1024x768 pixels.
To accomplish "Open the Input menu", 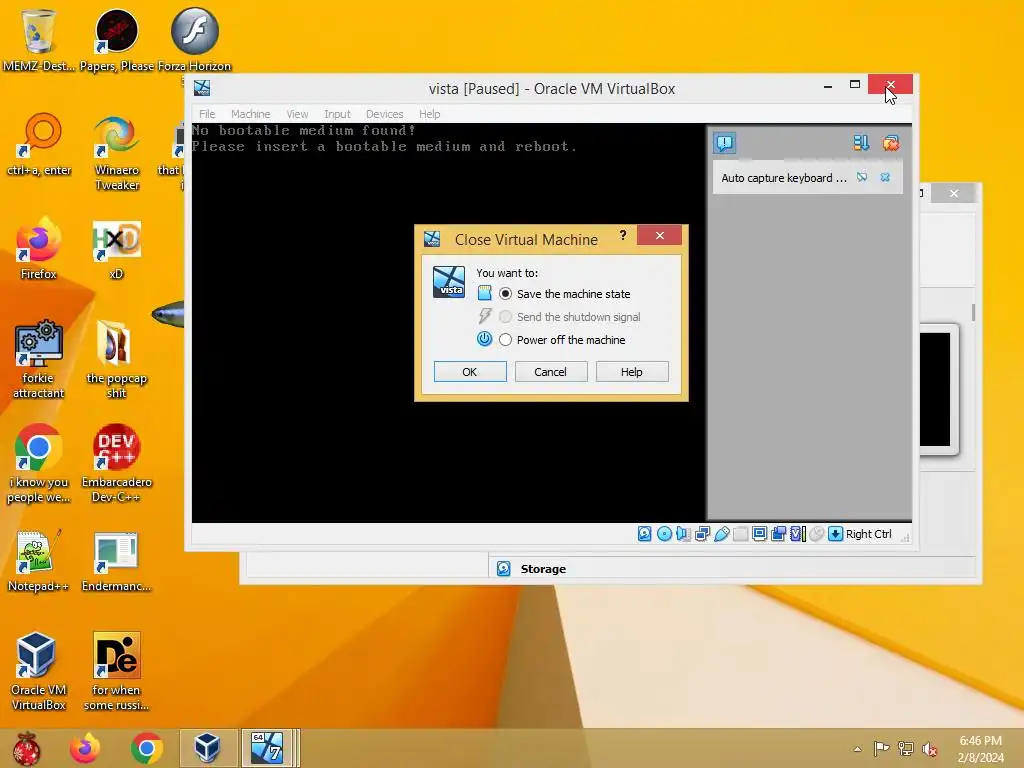I will tap(337, 114).
